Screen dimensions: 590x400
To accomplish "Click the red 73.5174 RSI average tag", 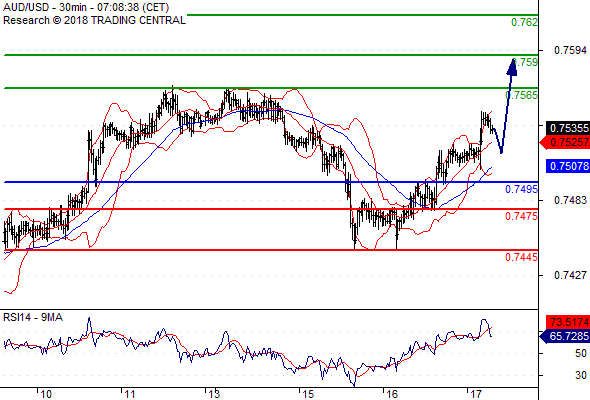I will click(568, 322).
